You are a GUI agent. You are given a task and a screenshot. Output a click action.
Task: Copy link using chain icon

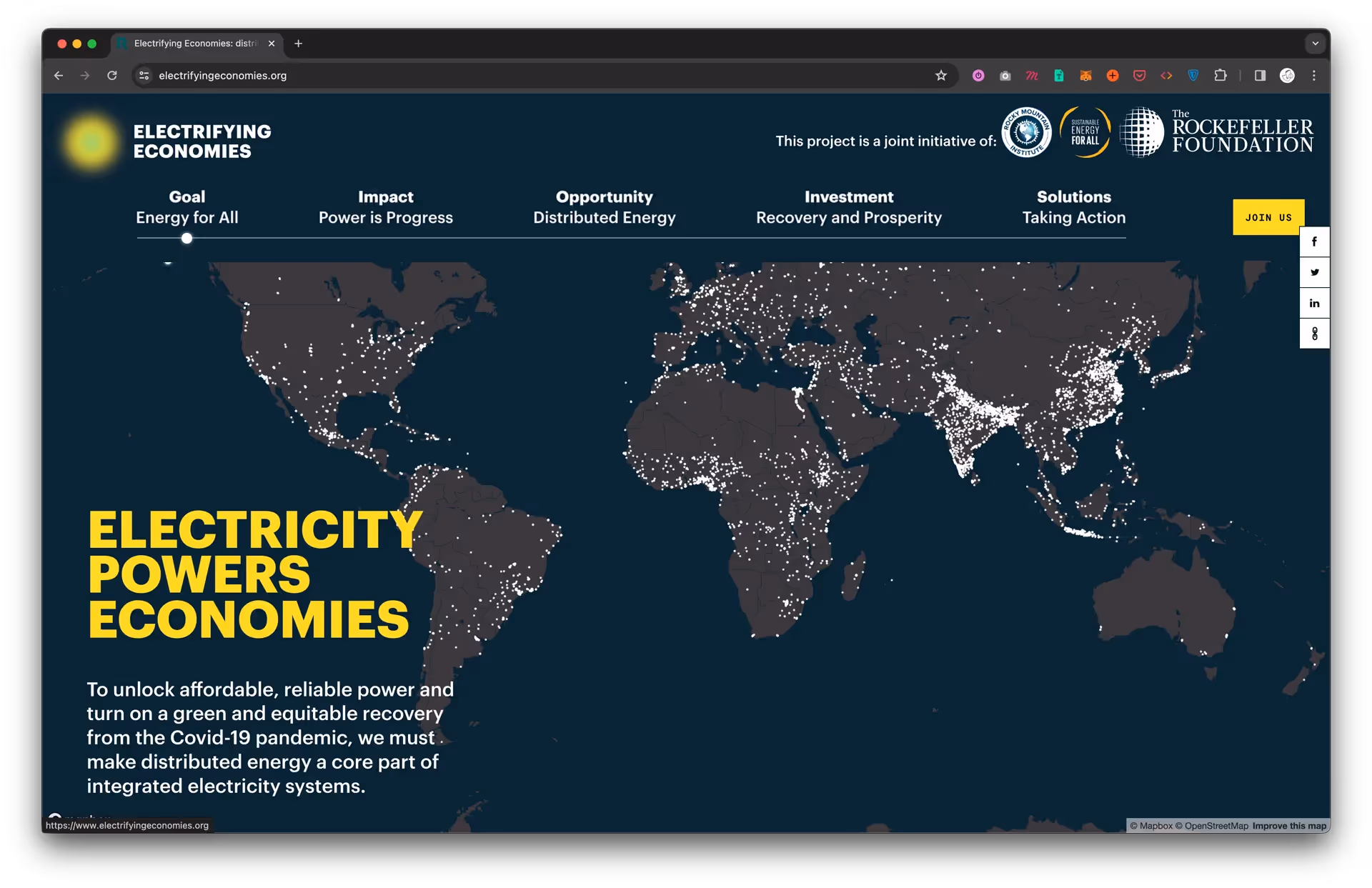point(1313,334)
